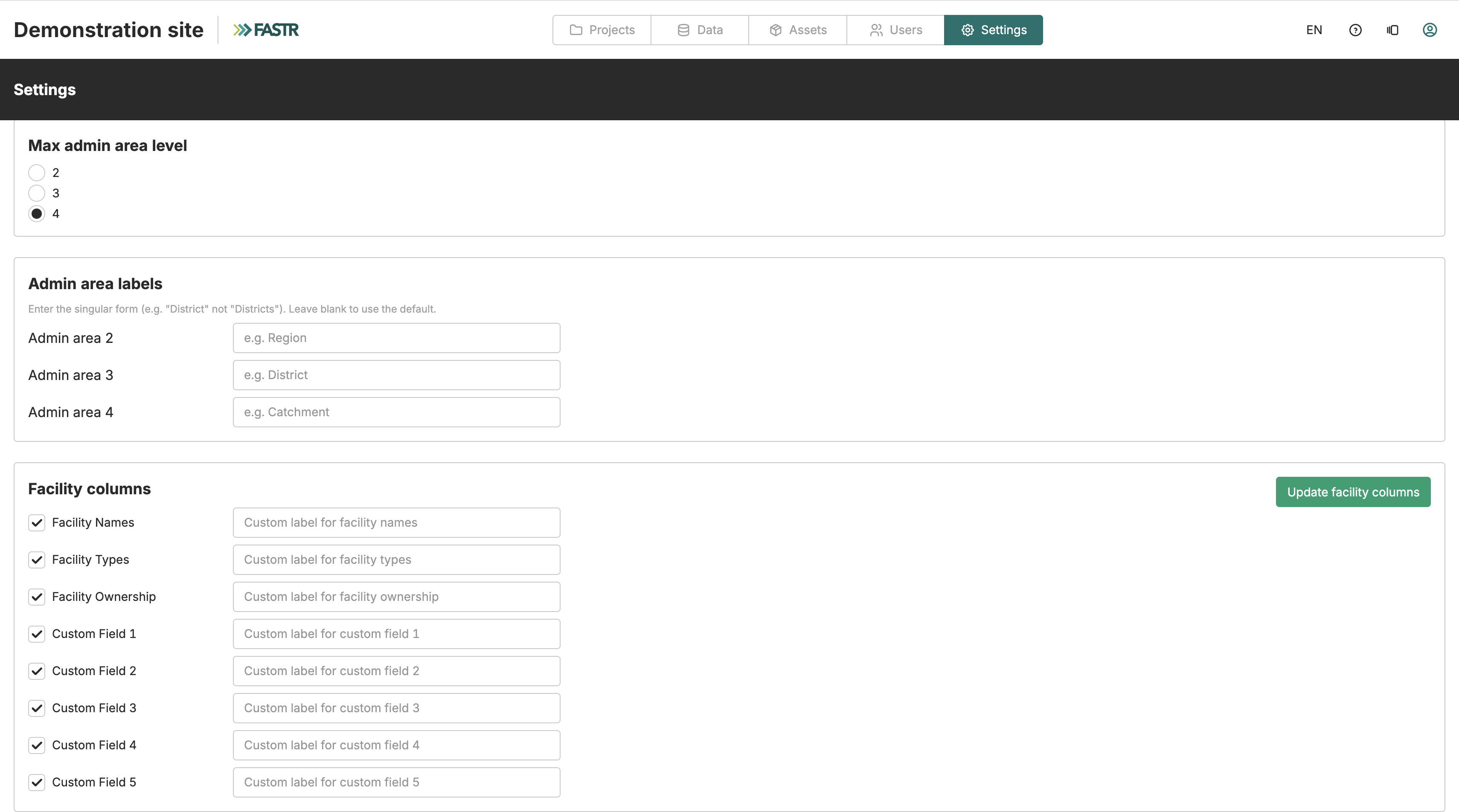Open the user profile icon
This screenshot has height=812, width=1459.
tap(1430, 30)
